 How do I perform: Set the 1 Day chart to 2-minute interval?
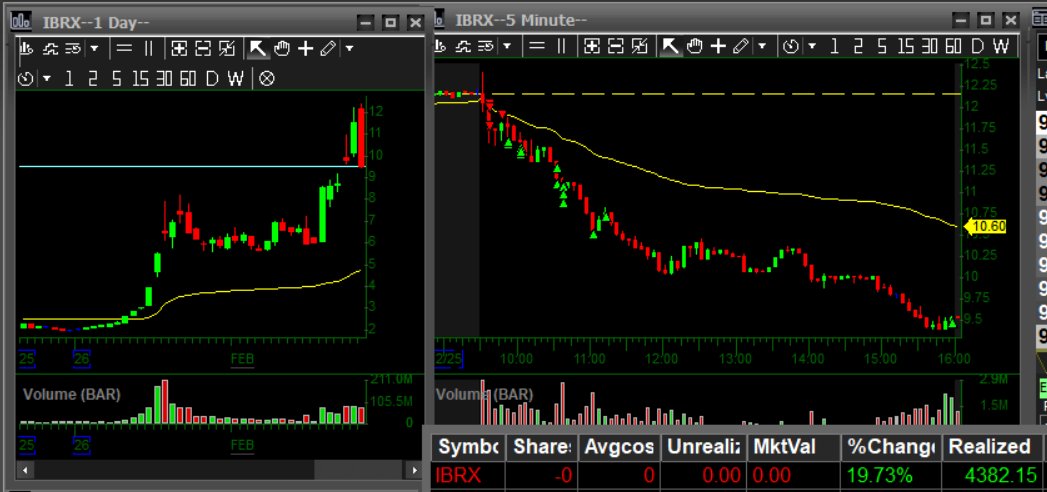click(92, 79)
